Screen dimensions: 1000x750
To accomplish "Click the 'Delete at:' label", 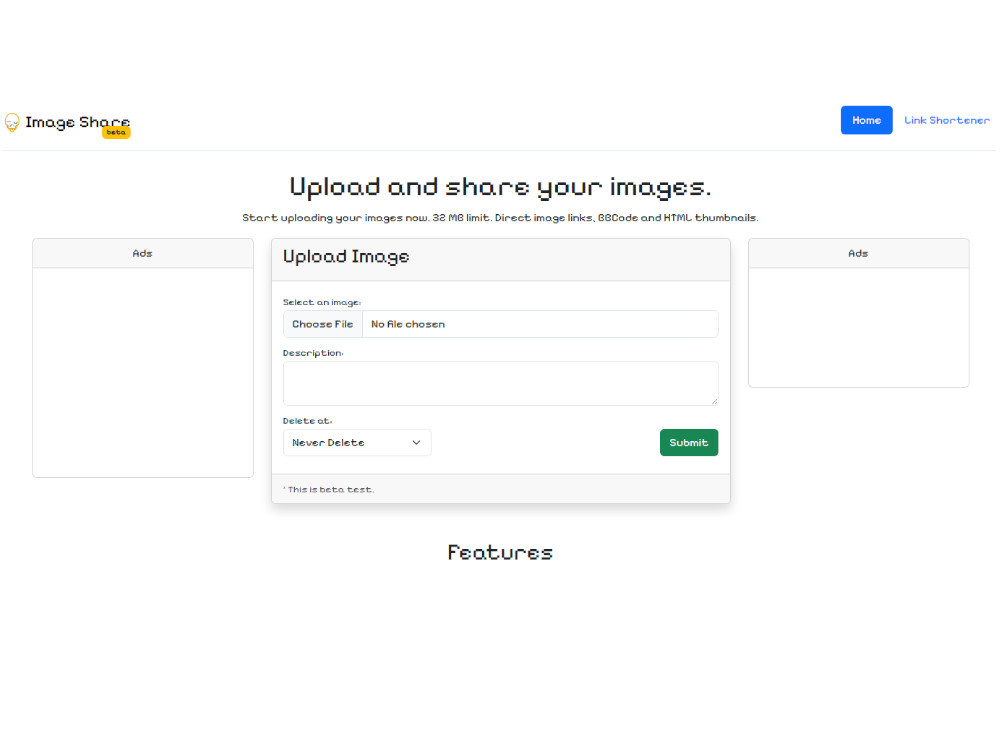I will [307, 421].
